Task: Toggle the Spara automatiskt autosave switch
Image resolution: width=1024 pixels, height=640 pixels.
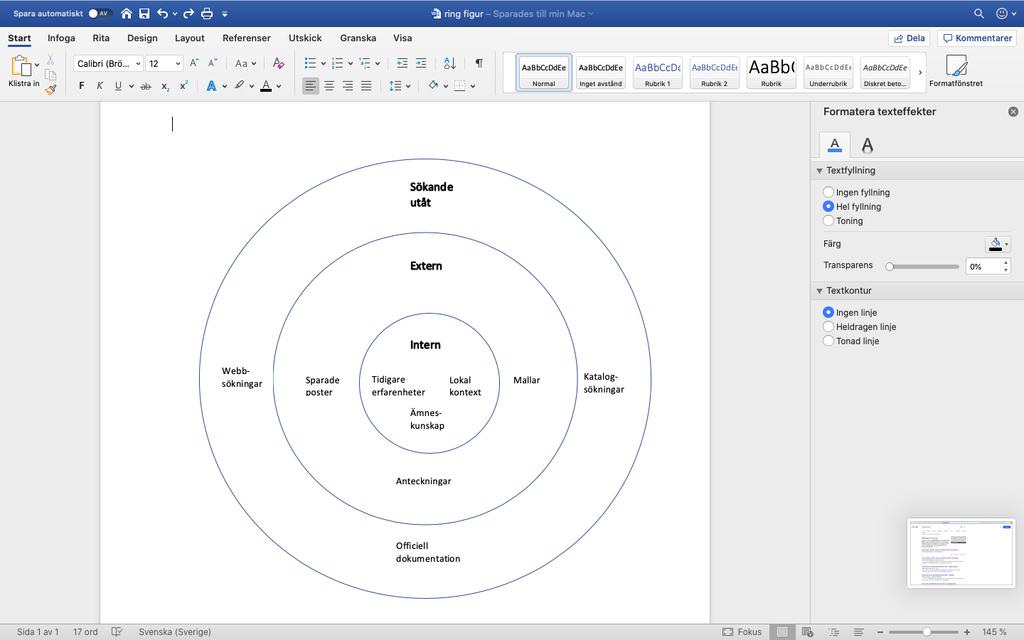Action: (x=100, y=13)
